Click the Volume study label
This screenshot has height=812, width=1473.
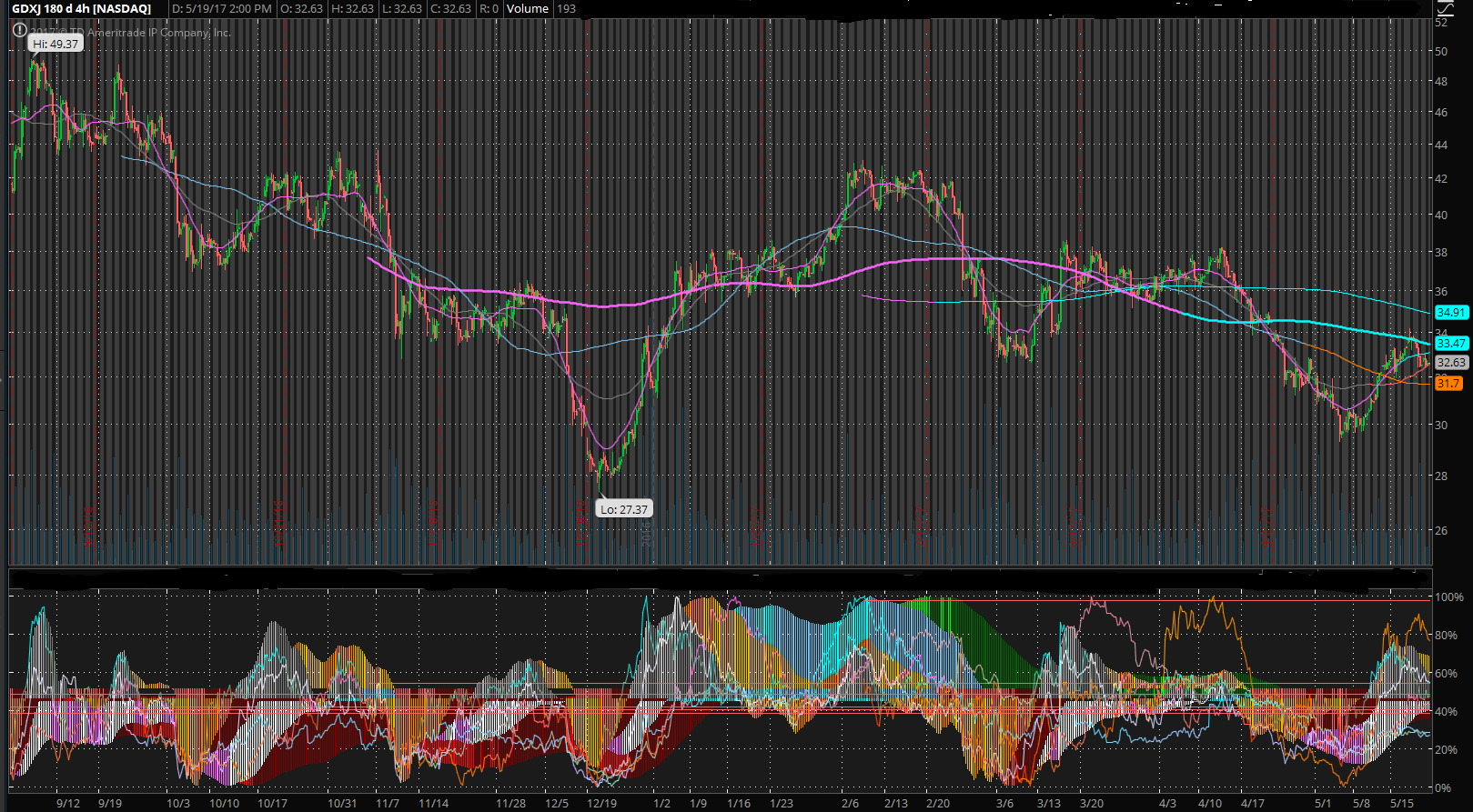528,8
